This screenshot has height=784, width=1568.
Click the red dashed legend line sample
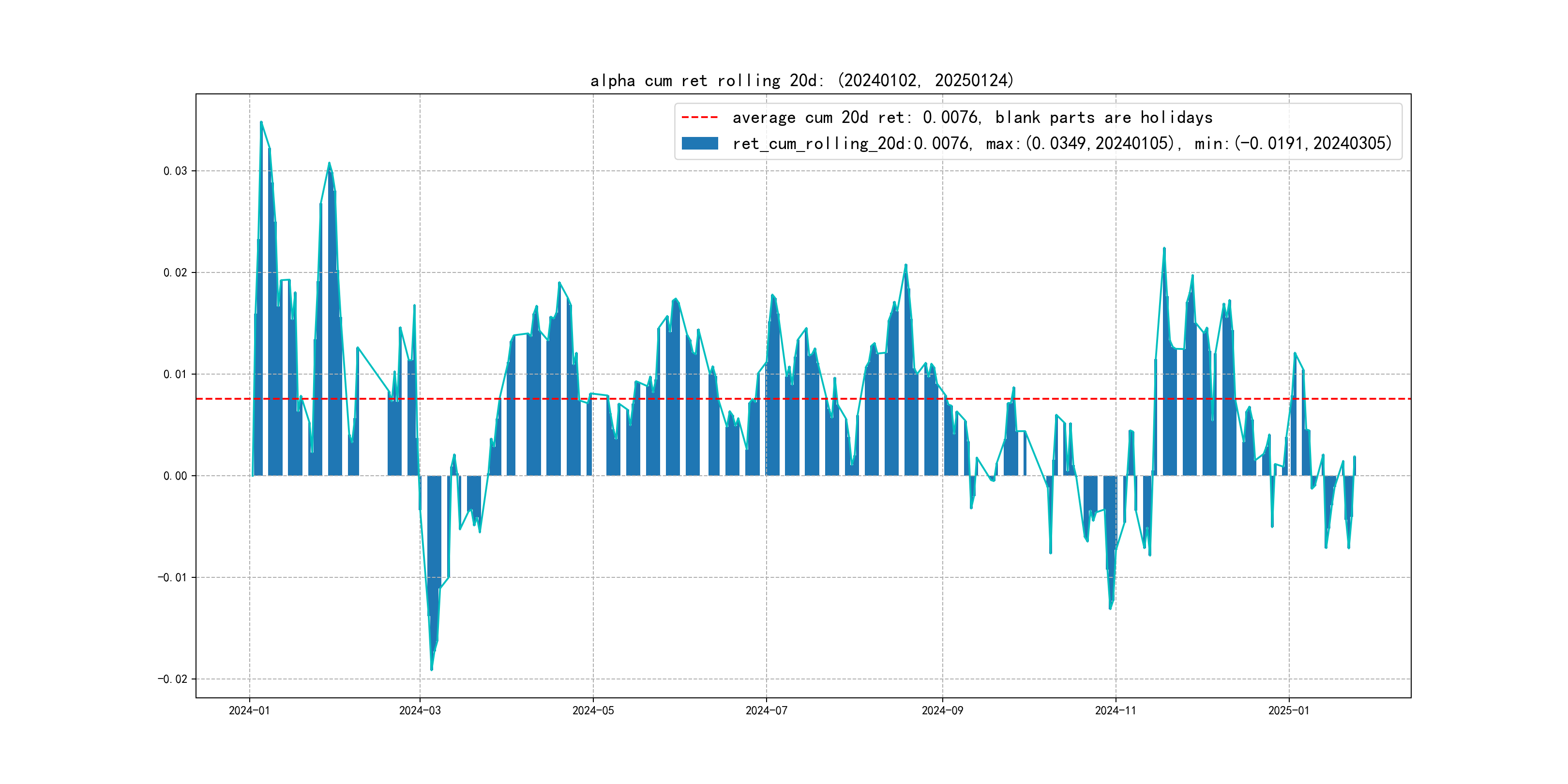(699, 117)
